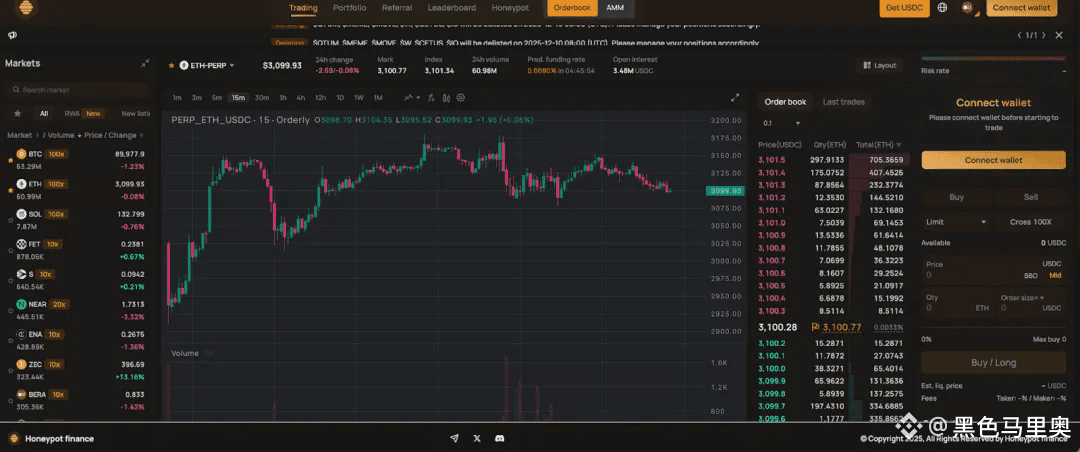Open the Cross 100X leverage setting
Screen dimensions: 1080x452
1030,222
